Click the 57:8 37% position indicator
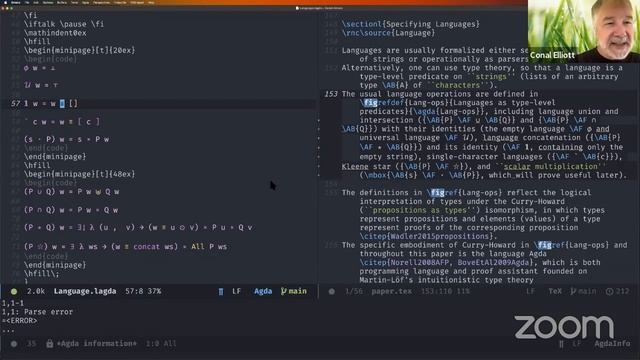The image size is (640, 360). (143, 291)
